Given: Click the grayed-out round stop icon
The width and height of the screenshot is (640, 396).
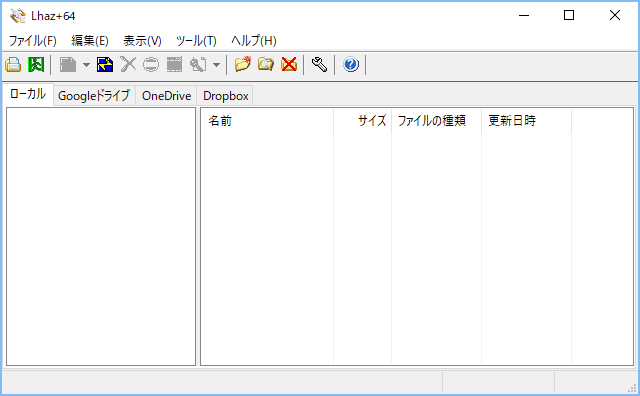Looking at the screenshot, I should point(151,65).
